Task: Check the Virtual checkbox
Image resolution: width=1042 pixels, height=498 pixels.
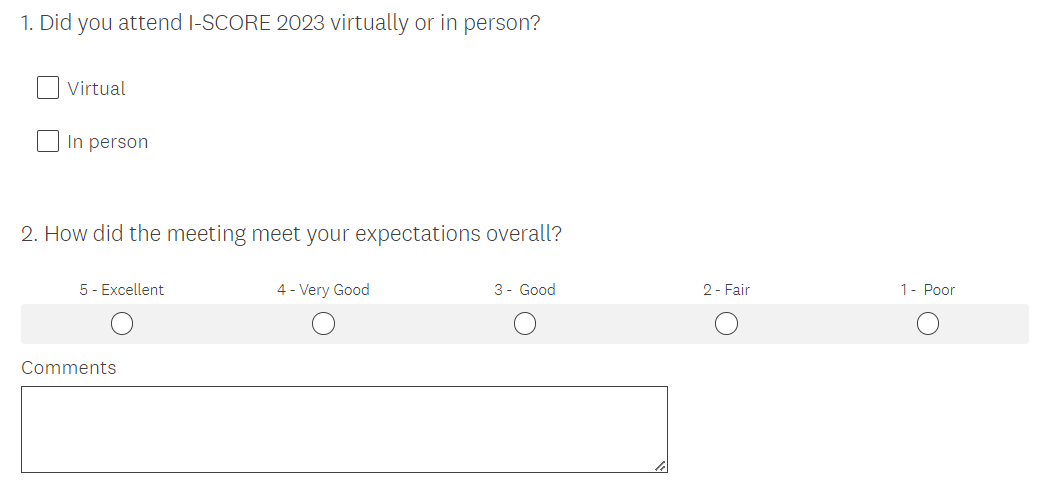Action: pos(48,88)
